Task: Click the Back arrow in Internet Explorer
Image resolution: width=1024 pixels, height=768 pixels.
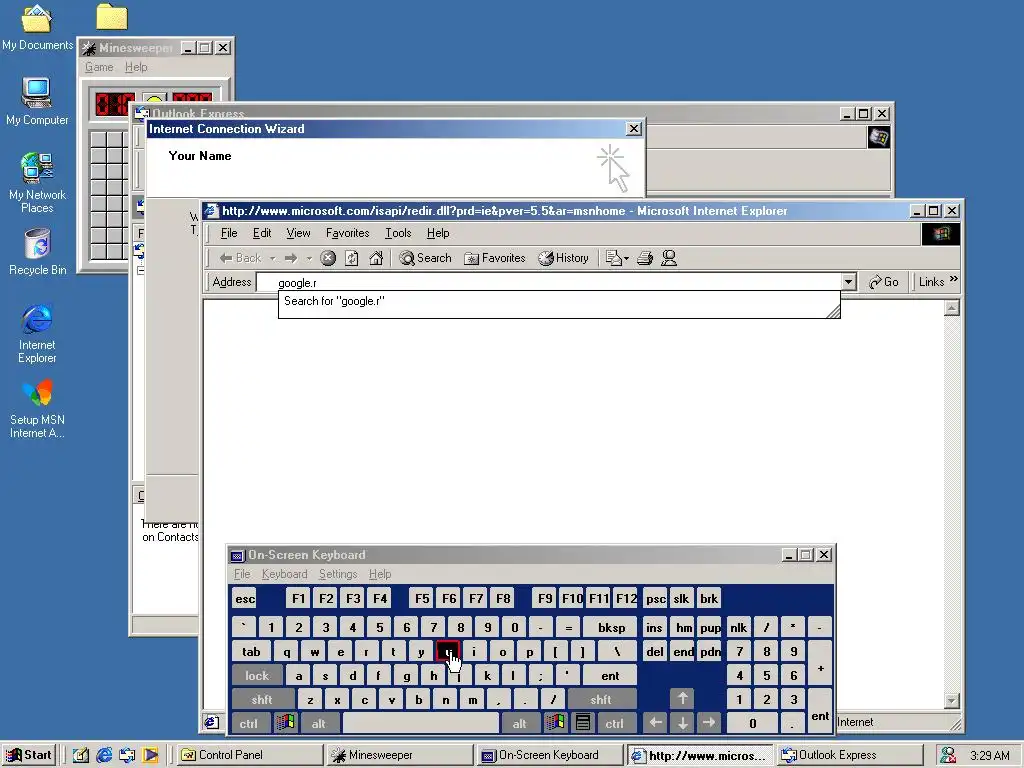Action: 240,258
